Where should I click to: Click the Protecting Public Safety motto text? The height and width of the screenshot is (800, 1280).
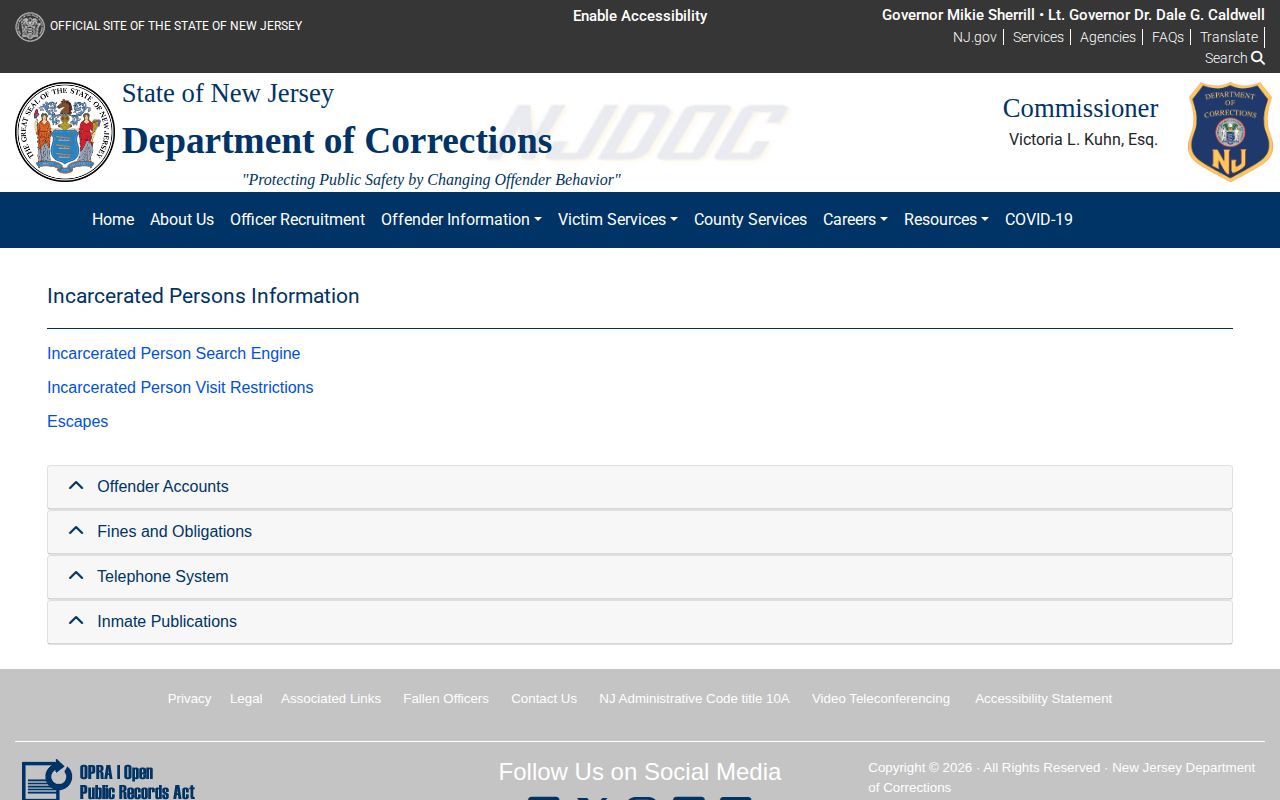431,180
